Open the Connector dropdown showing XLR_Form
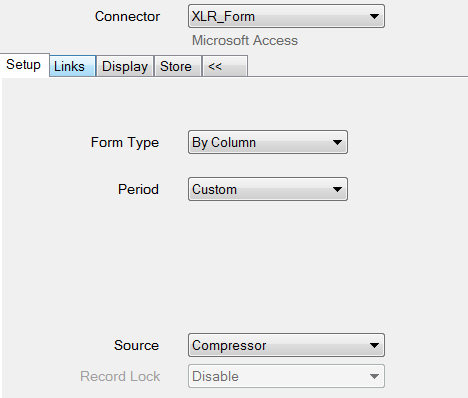Screen dimensions: 468x398 pos(286,16)
